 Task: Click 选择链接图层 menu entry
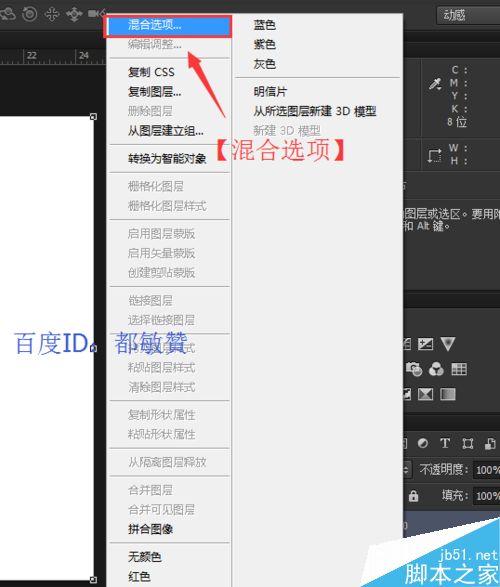(x=168, y=320)
